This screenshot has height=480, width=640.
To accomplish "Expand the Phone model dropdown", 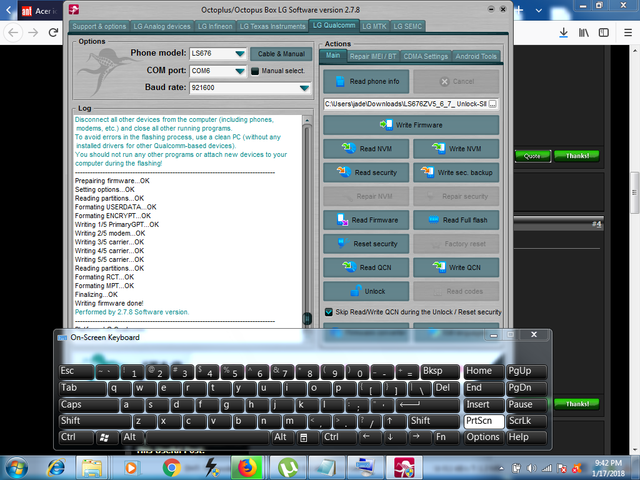I will 240,53.
